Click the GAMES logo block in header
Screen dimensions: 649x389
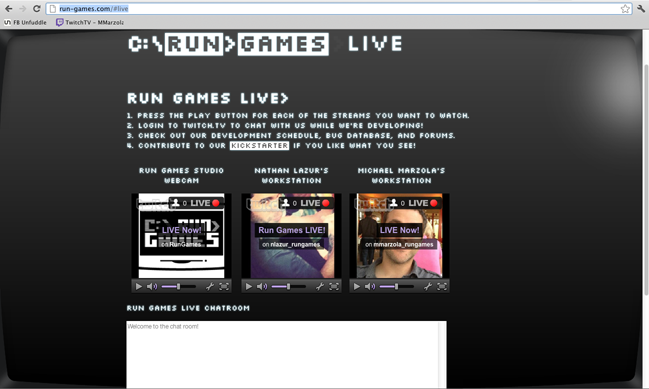point(284,44)
